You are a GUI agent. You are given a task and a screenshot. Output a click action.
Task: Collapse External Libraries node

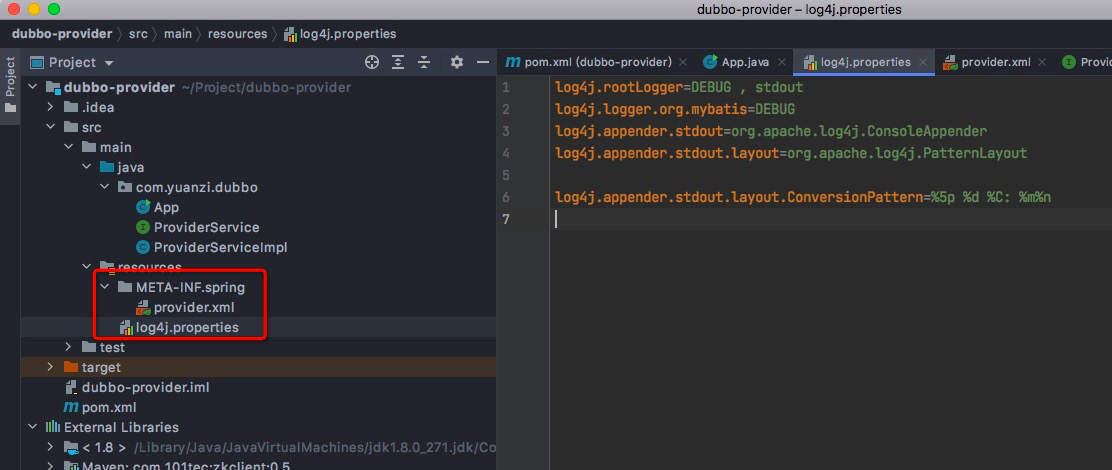coord(32,427)
